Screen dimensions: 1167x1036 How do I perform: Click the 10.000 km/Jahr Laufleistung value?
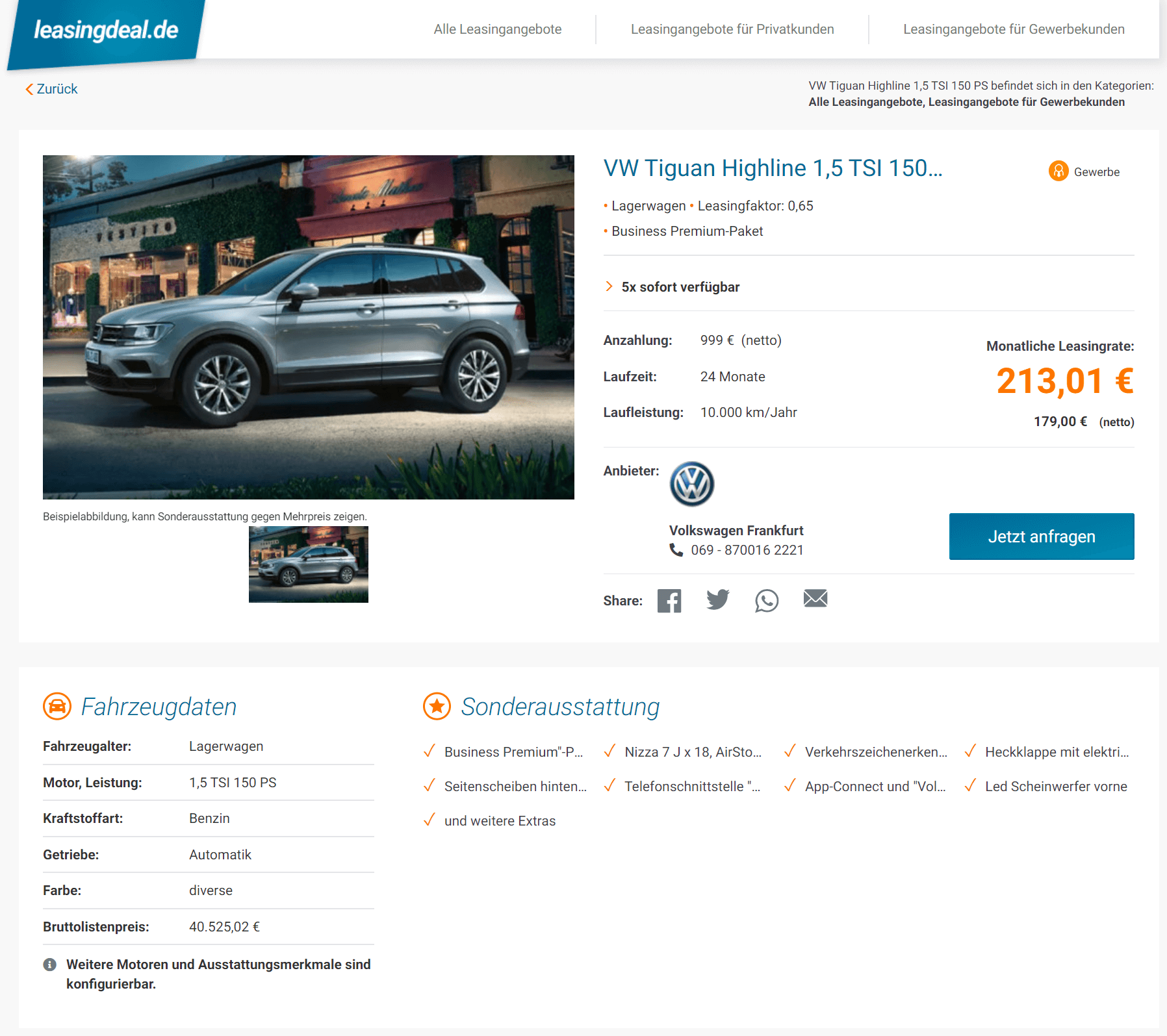tap(749, 412)
